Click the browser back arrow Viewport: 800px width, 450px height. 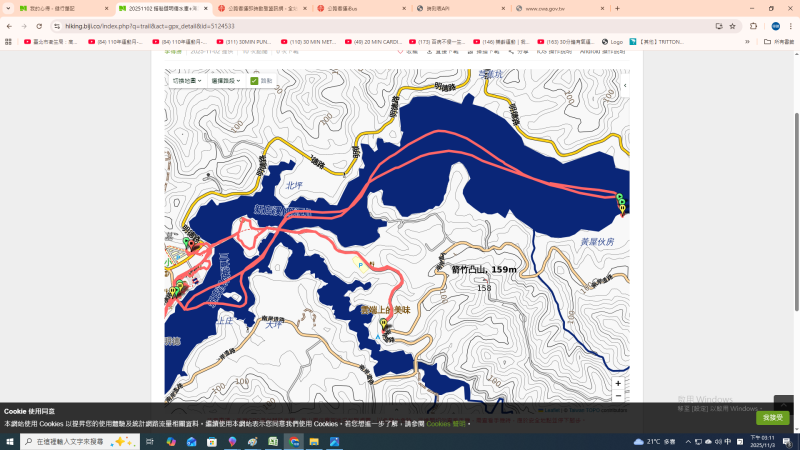point(9,26)
